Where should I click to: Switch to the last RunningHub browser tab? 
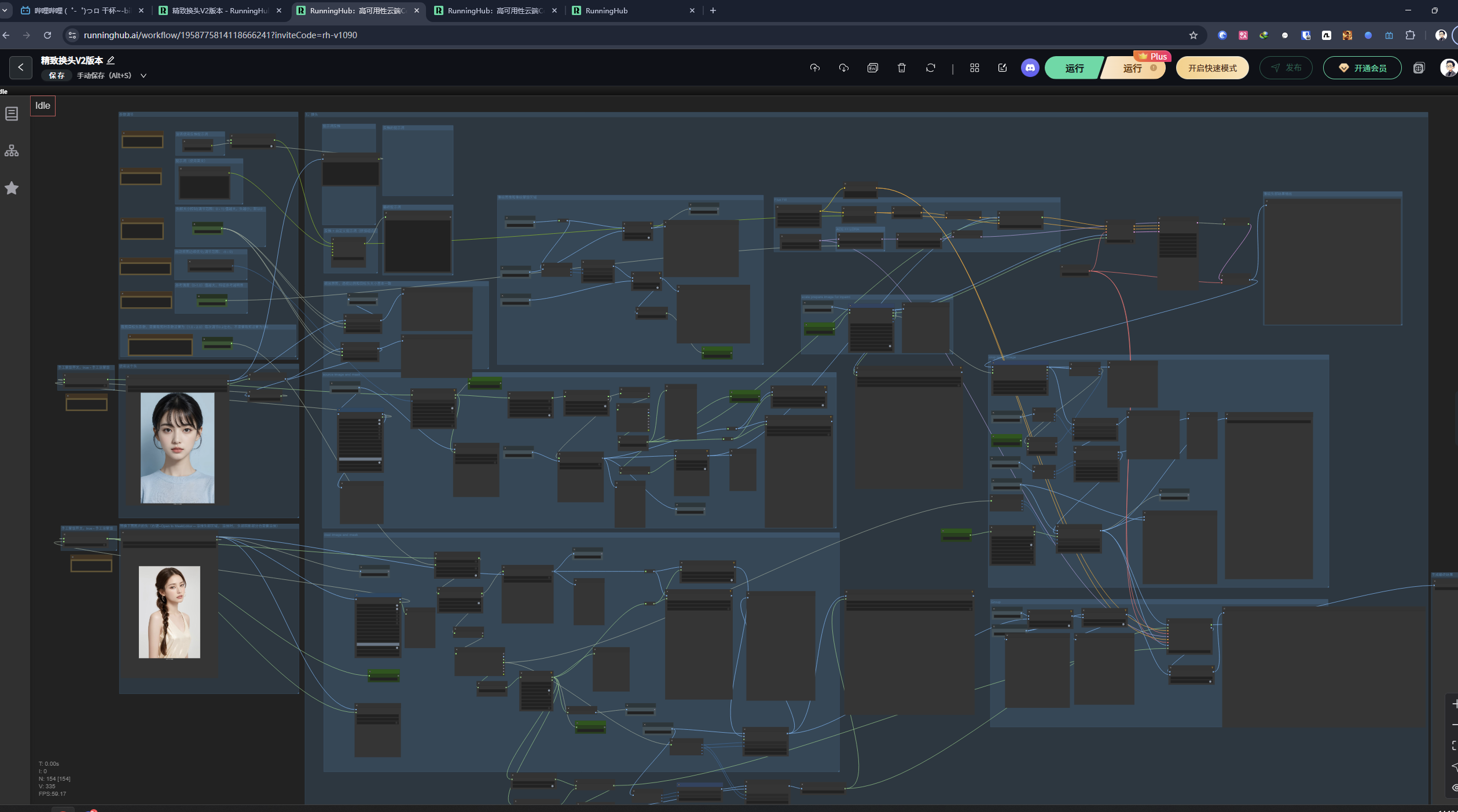tap(631, 10)
